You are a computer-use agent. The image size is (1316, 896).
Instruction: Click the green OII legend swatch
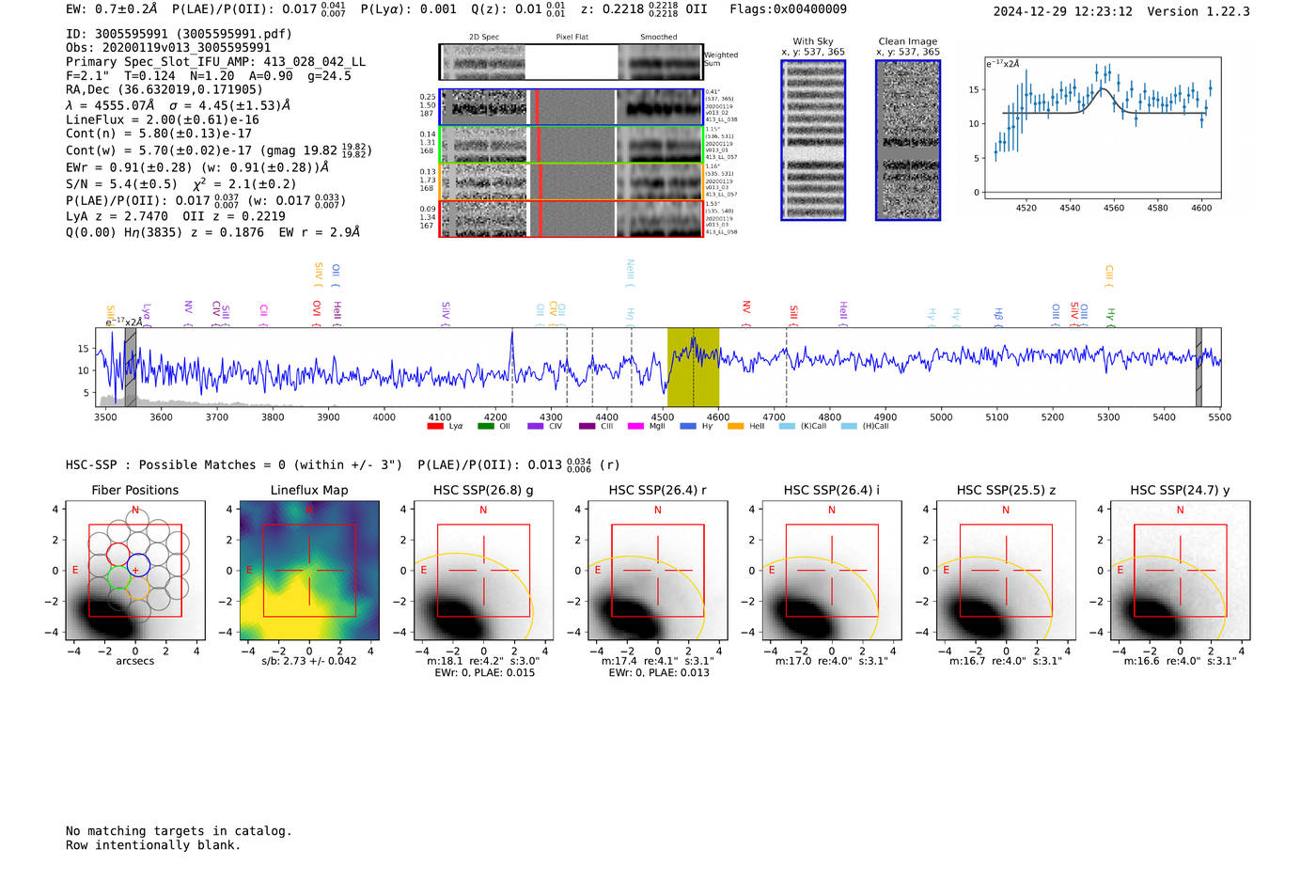485,426
